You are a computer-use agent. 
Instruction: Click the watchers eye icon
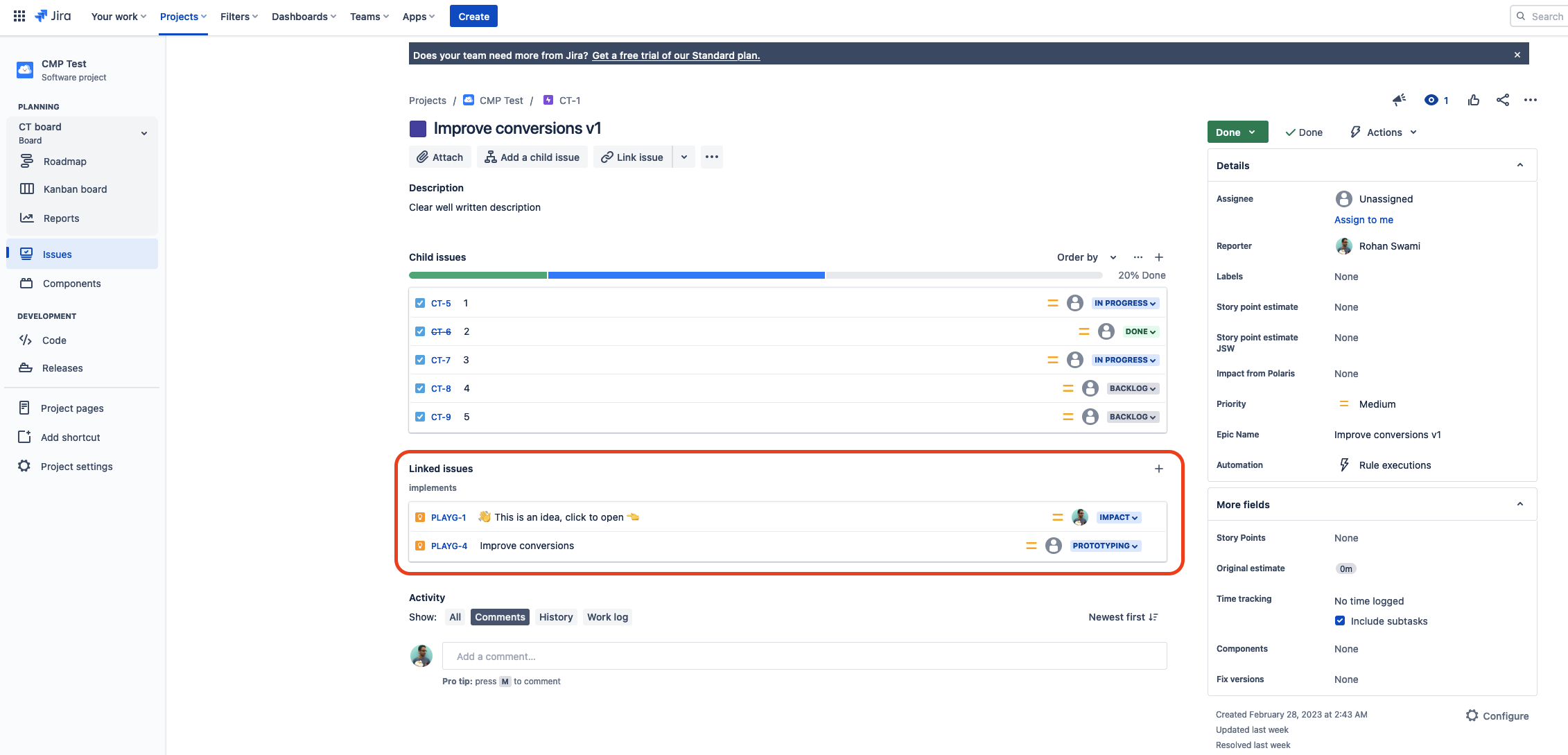click(x=1432, y=100)
